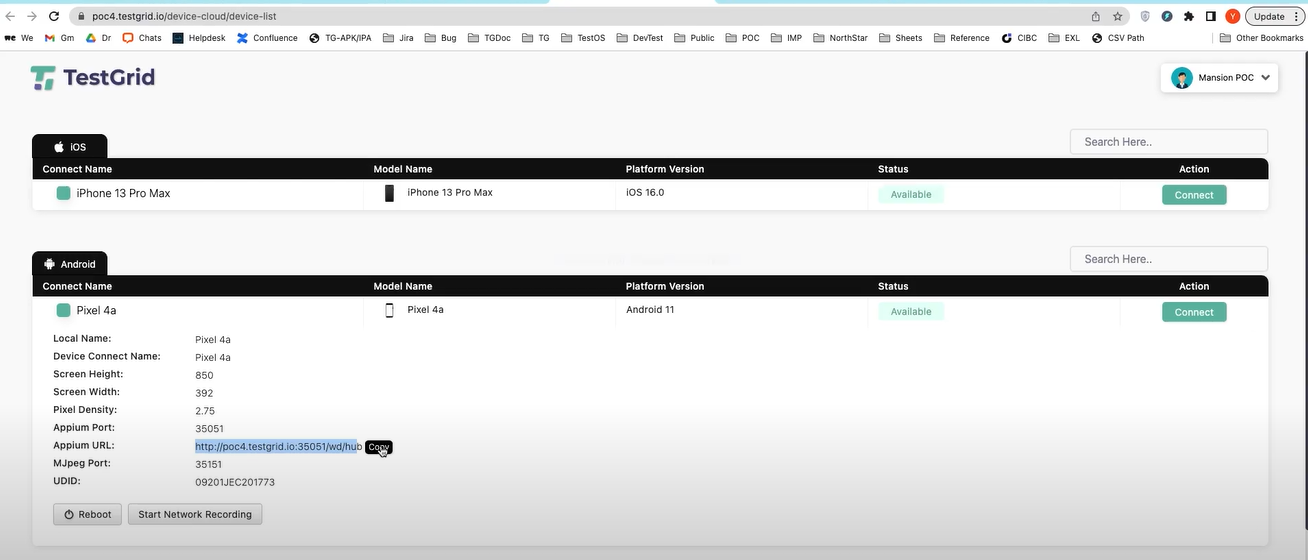Click the Android 11 platform version cell

(650, 309)
